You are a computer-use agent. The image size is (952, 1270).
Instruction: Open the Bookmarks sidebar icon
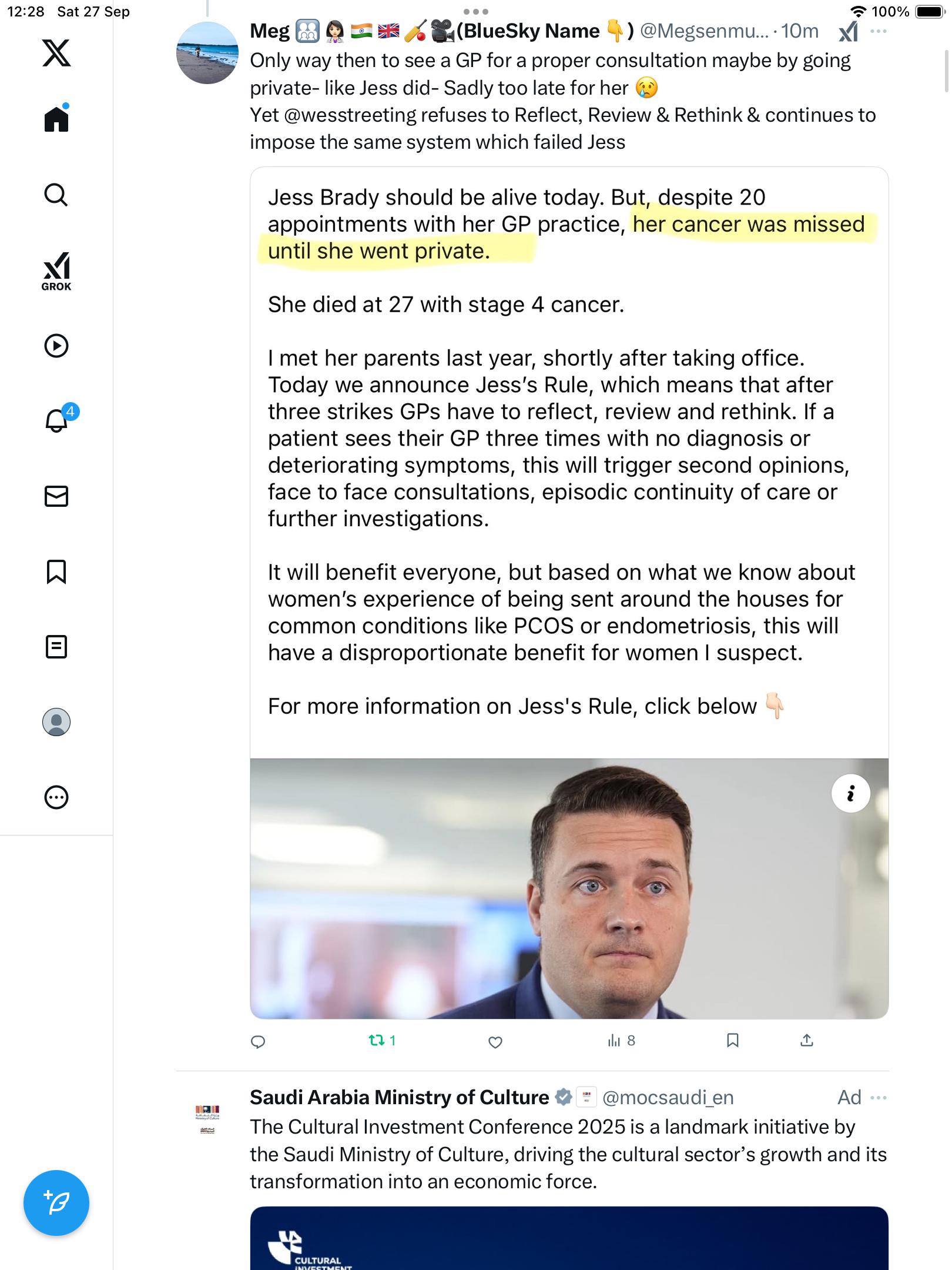[56, 571]
